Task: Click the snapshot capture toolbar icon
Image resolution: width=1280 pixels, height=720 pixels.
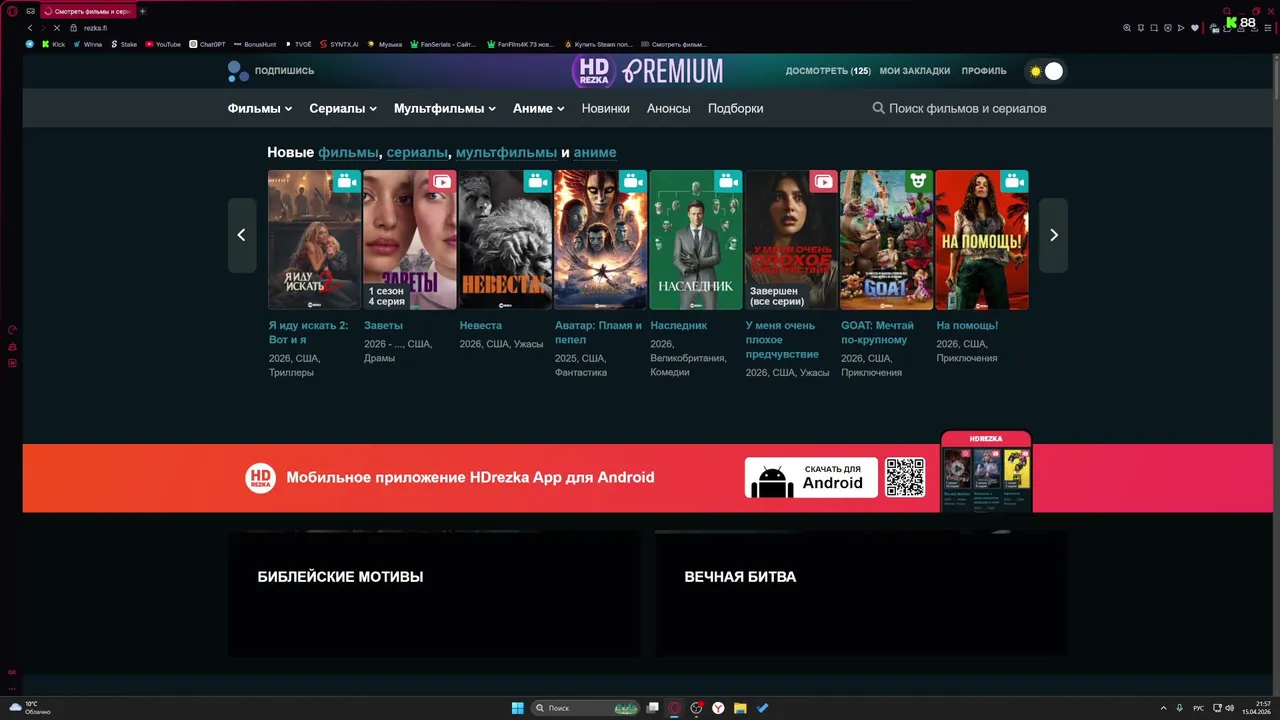Action: coord(1154,28)
